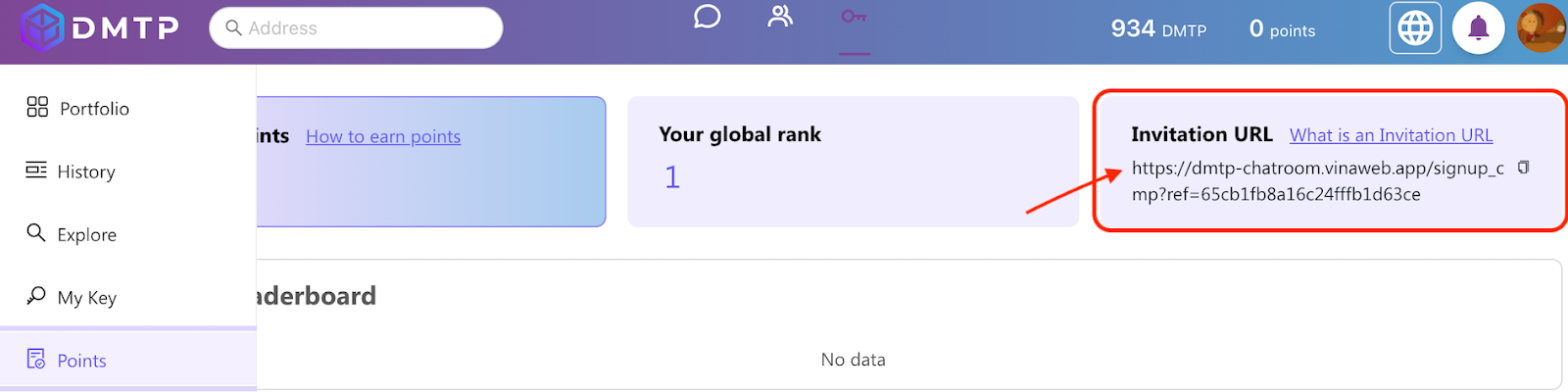Click the global rank number 1
Viewport: 1568px width, 392px height.
click(x=672, y=177)
